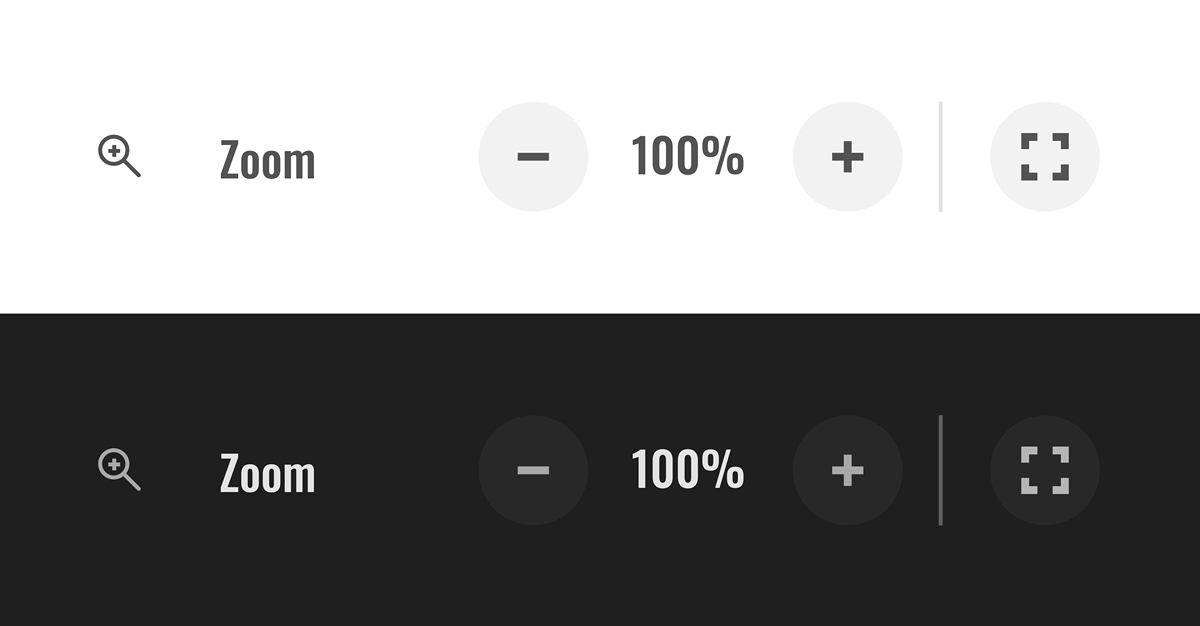This screenshot has height=626, width=1200.
Task: Click the 100% zoom value on white background
Action: [688, 157]
